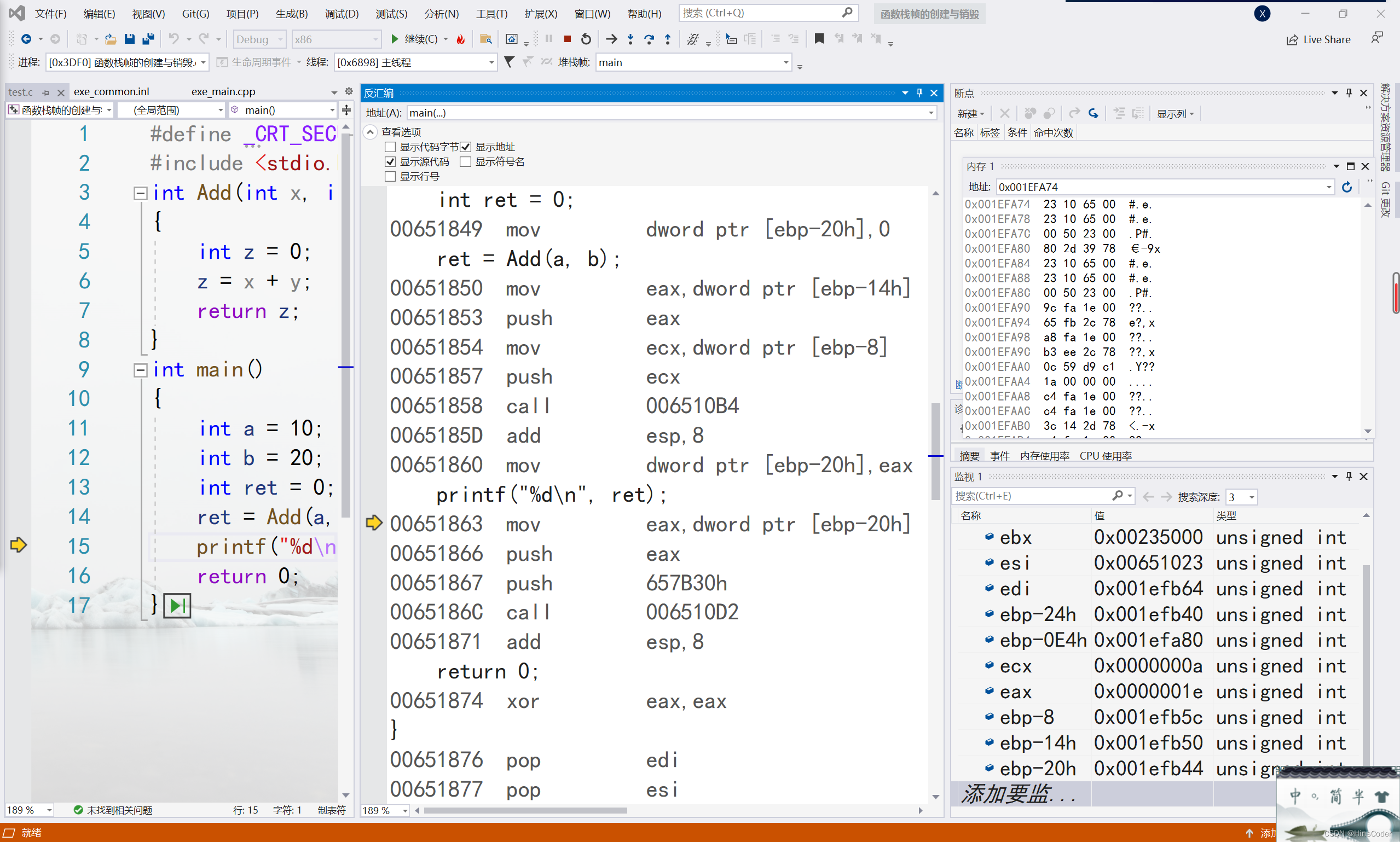Refresh the Memory 1 address view
The image size is (1400, 842).
(x=1347, y=187)
